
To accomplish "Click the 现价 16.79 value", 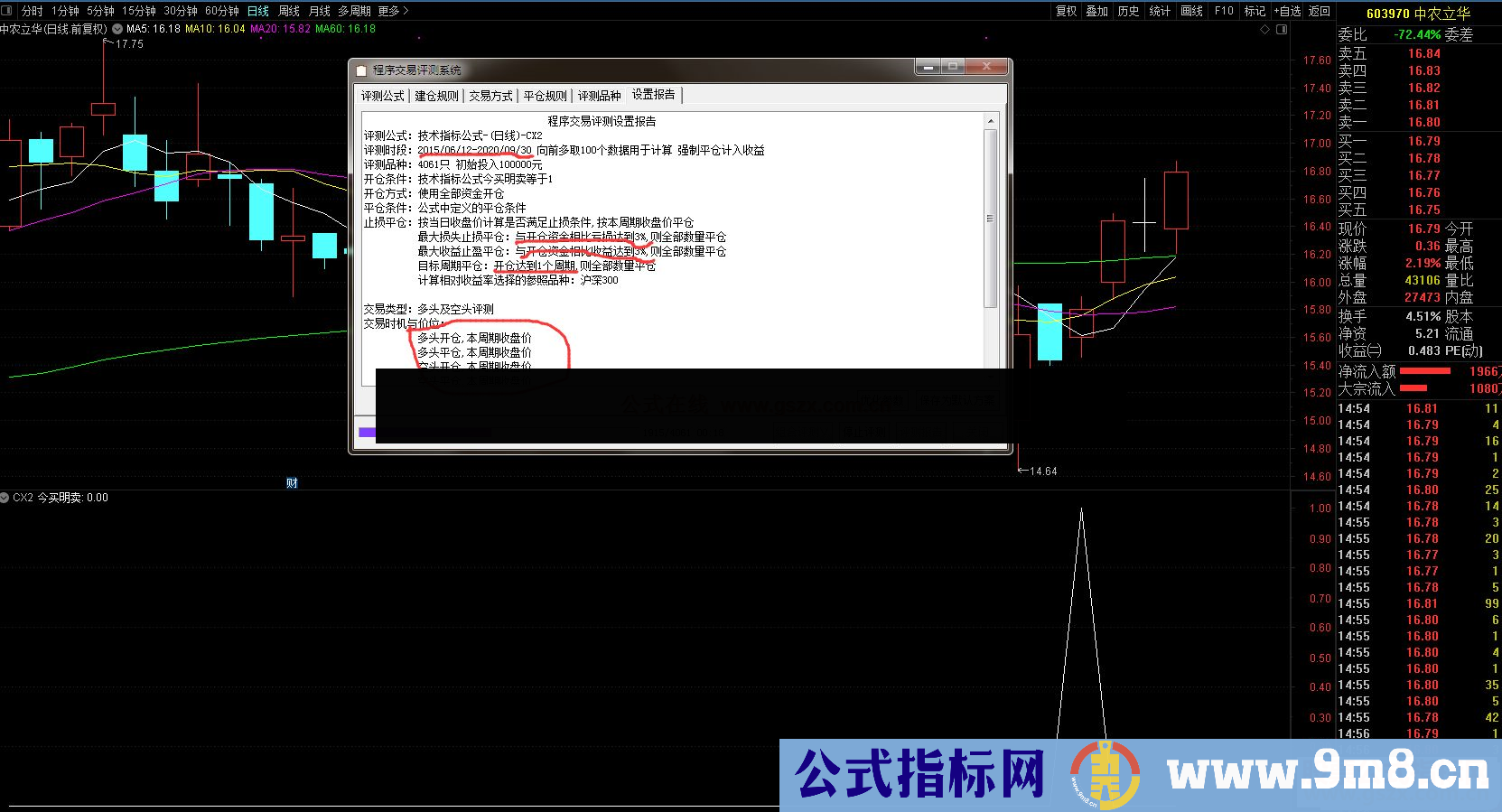I will coord(1423,229).
